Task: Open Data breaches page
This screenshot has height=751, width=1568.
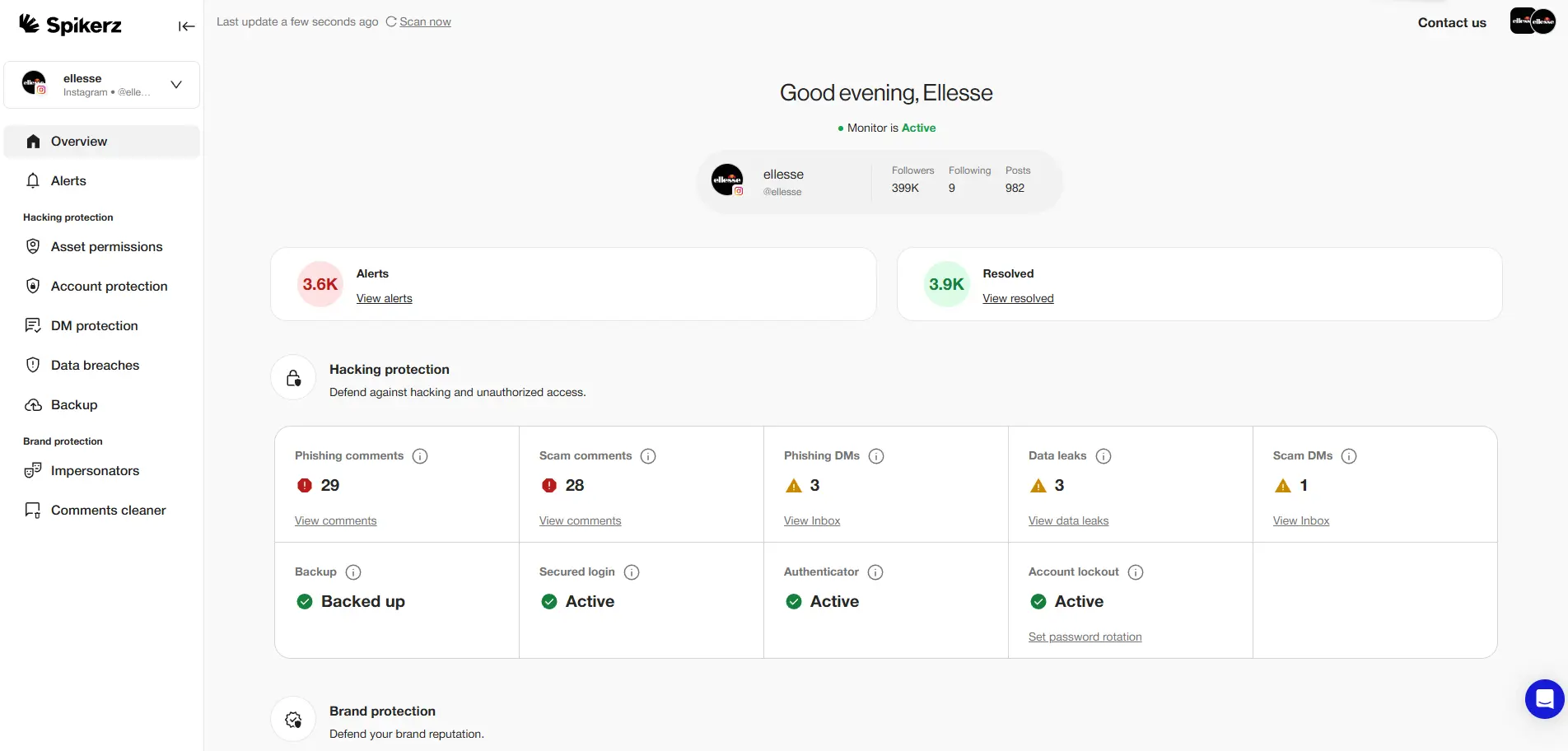Action: (102, 366)
